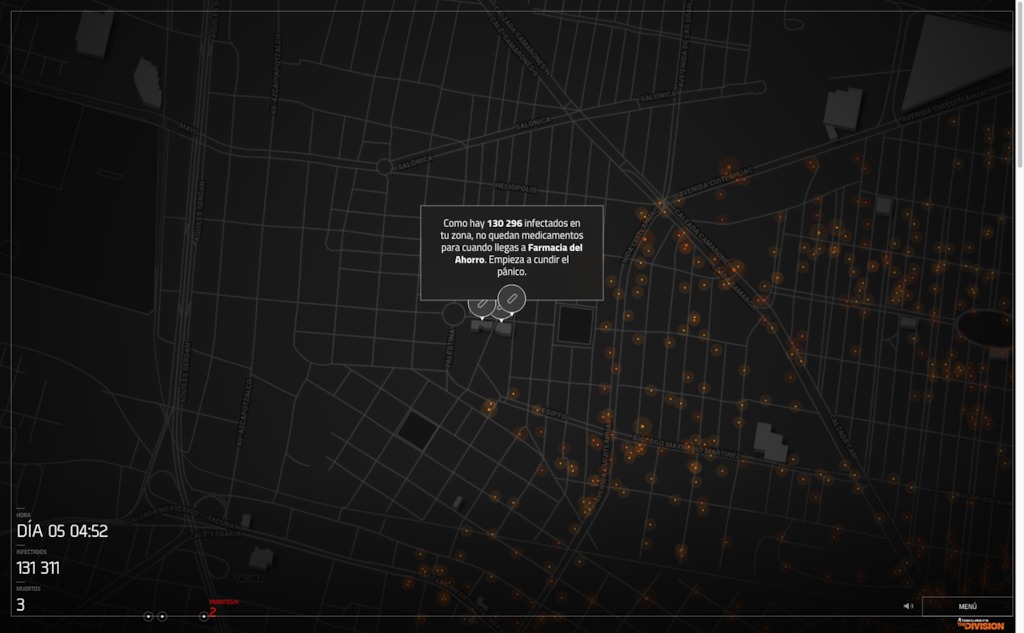This screenshot has width=1024, height=633.
Task: Click the page's vertical scrollbar thumb
Action: pyautogui.click(x=1019, y=84)
